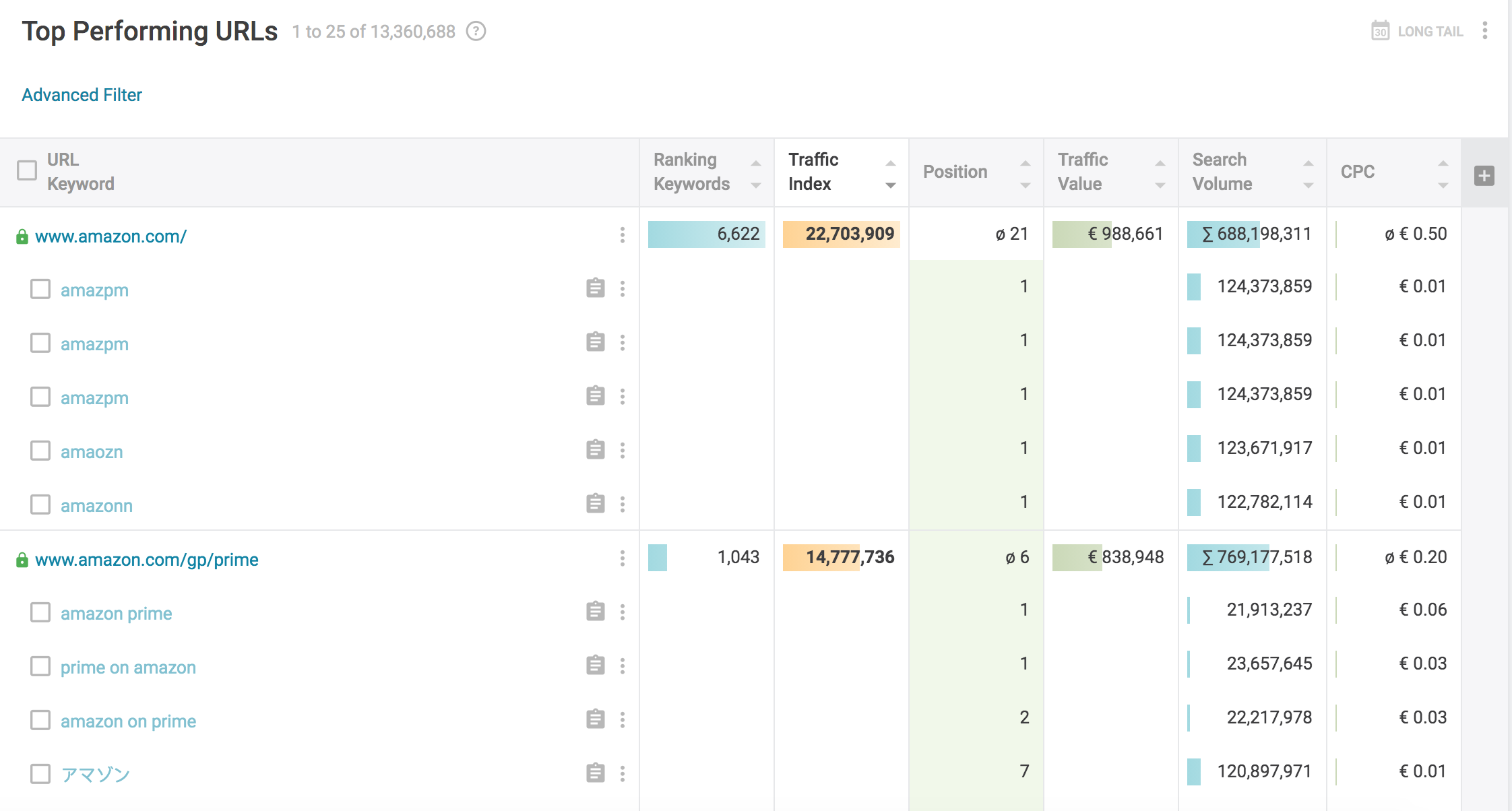The image size is (1512, 811).
Task: Click green lock icon beside www.amazon.com/
Action: tap(22, 236)
